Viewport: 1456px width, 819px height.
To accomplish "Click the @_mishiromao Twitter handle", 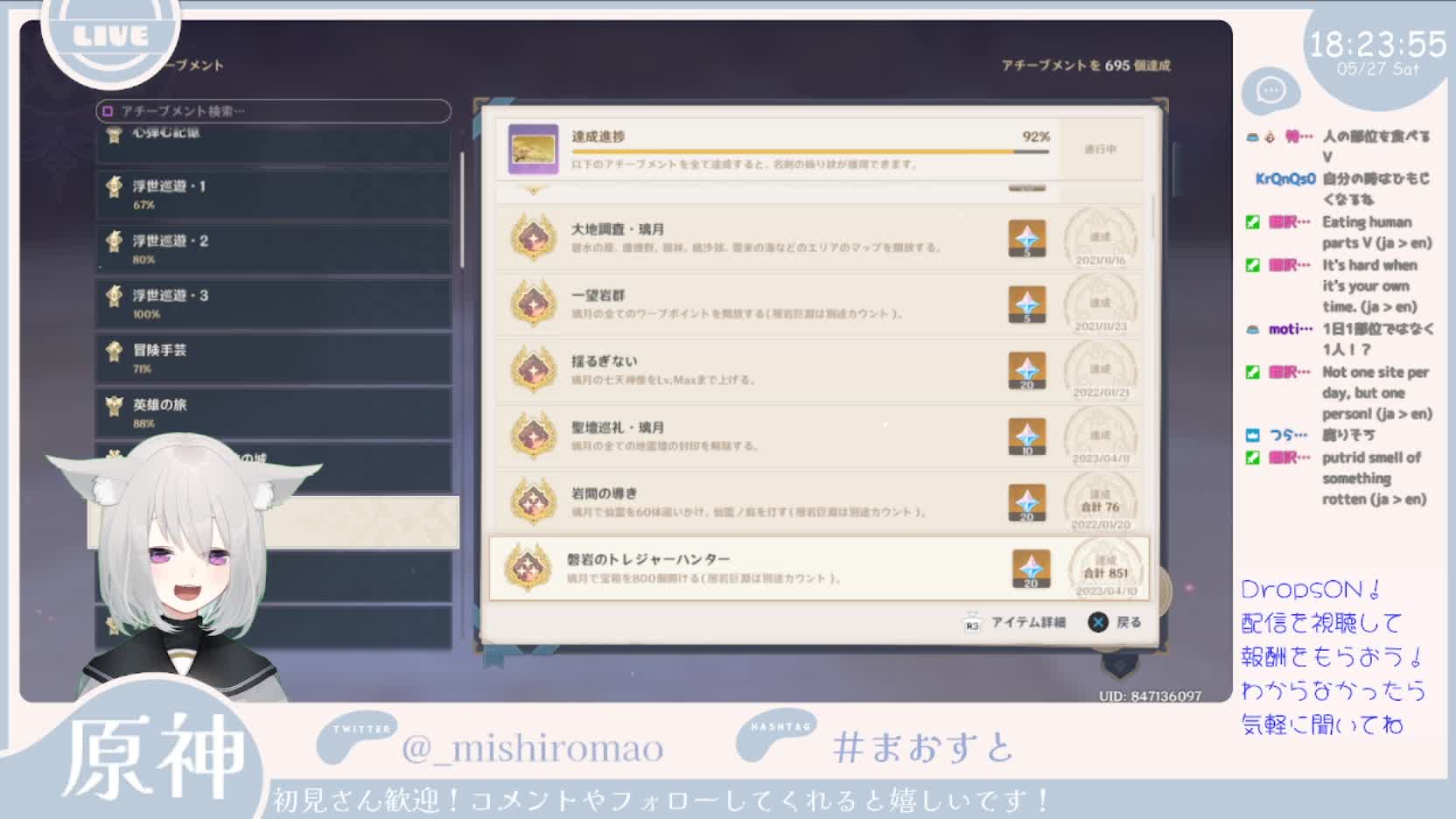I will coord(532,748).
